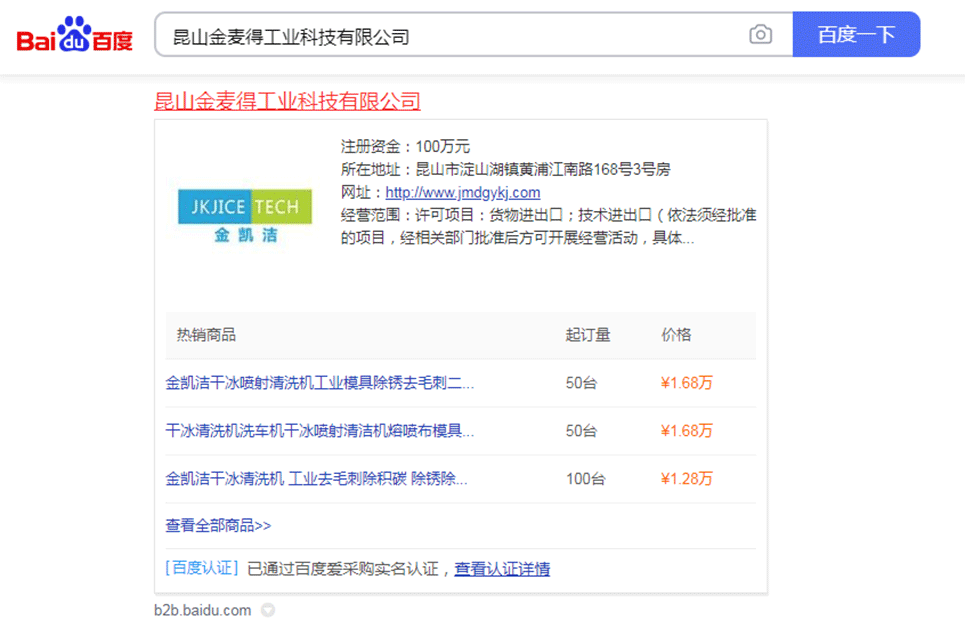
Task: Click the 经营范围 description text
Action: [x=548, y=226]
